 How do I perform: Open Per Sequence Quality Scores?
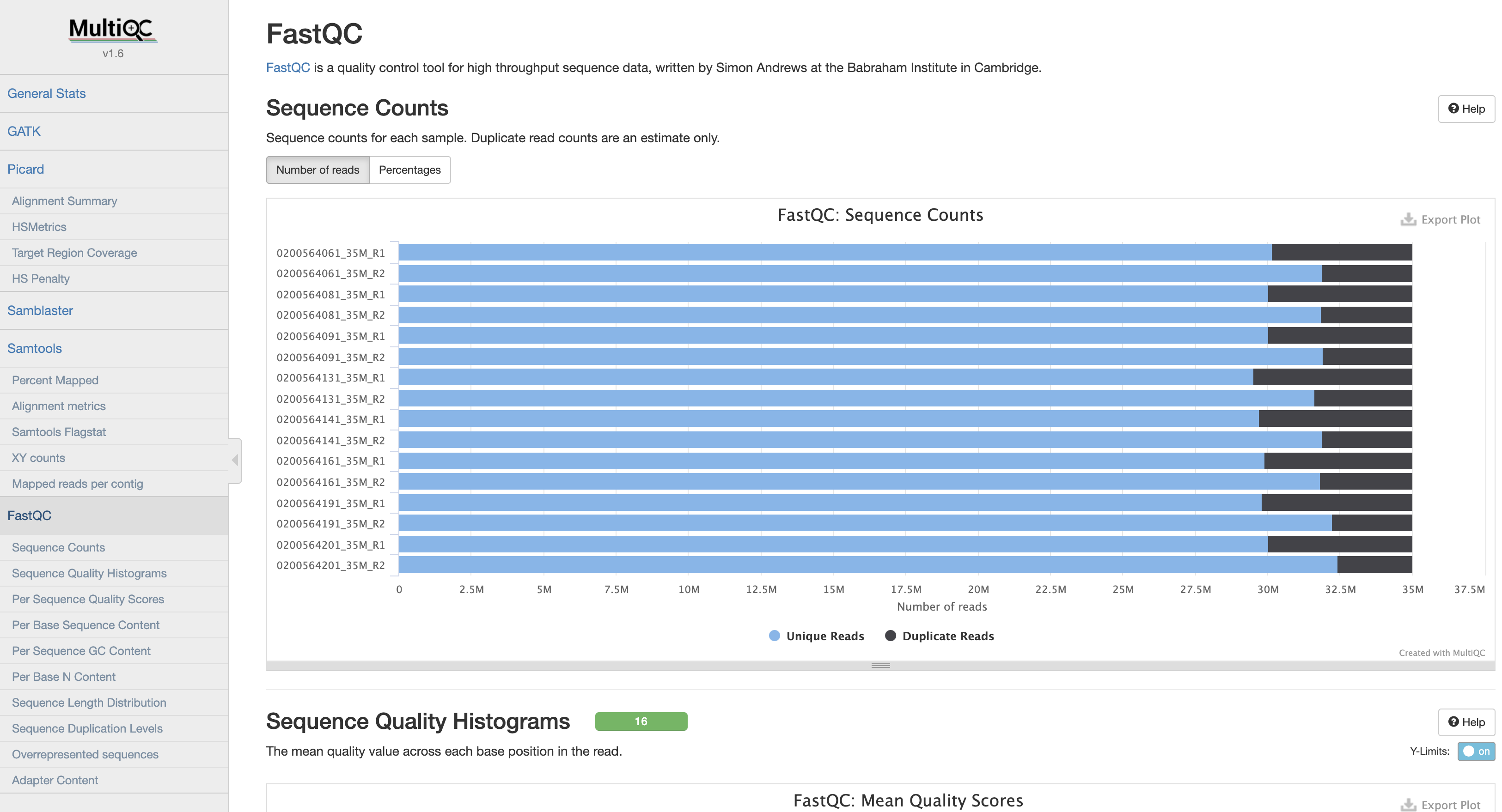[x=114, y=599]
